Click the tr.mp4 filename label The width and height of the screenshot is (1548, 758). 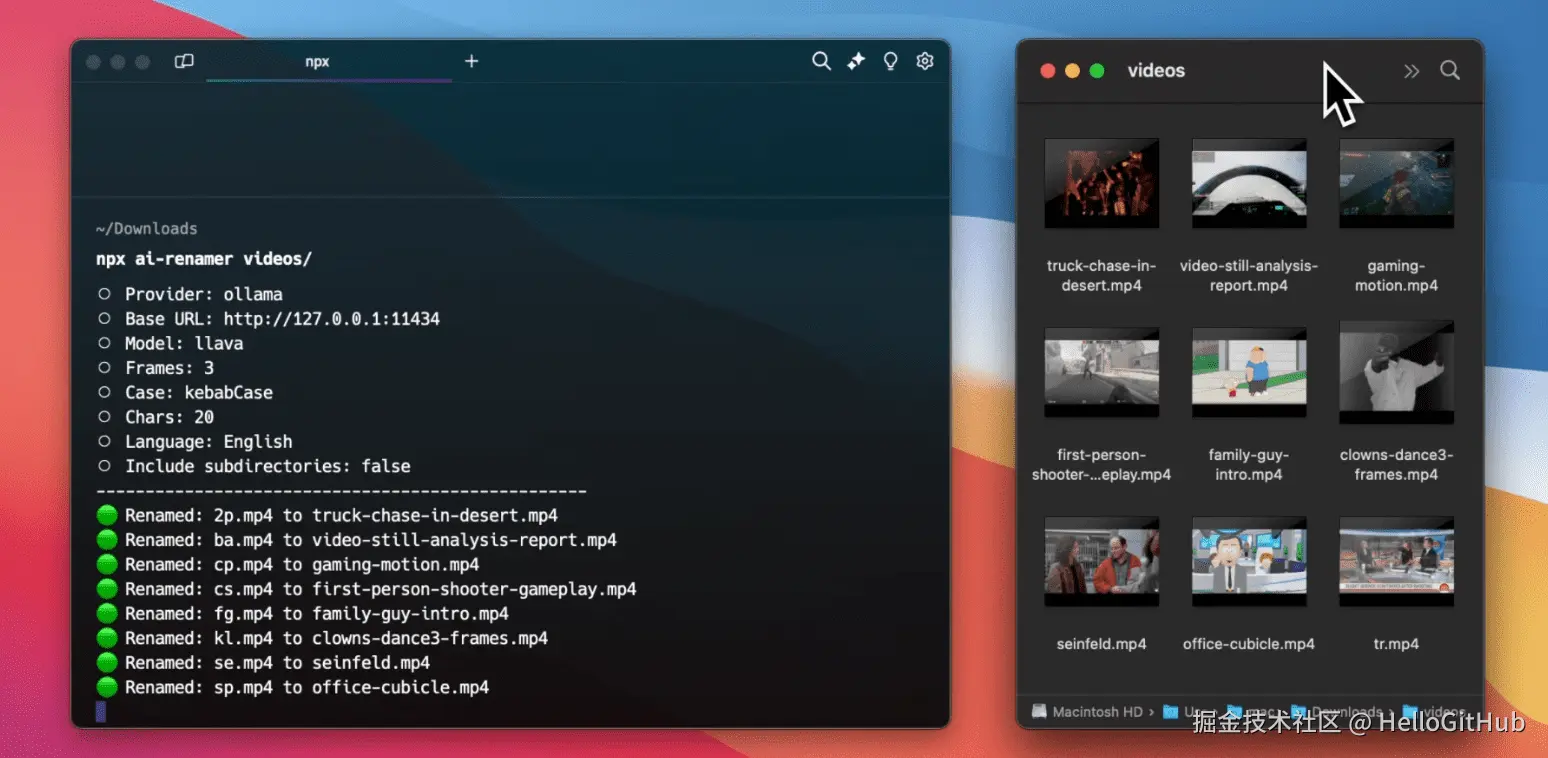pos(1396,644)
